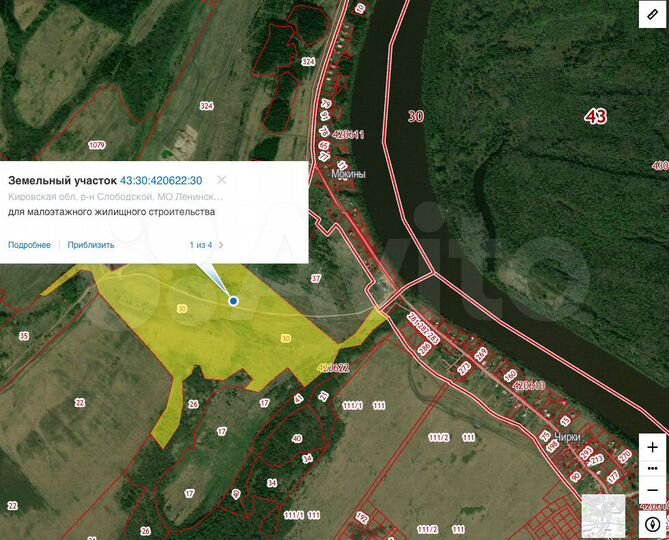Click cadastral block label 420610
The width and height of the screenshot is (669, 540).
click(x=529, y=386)
